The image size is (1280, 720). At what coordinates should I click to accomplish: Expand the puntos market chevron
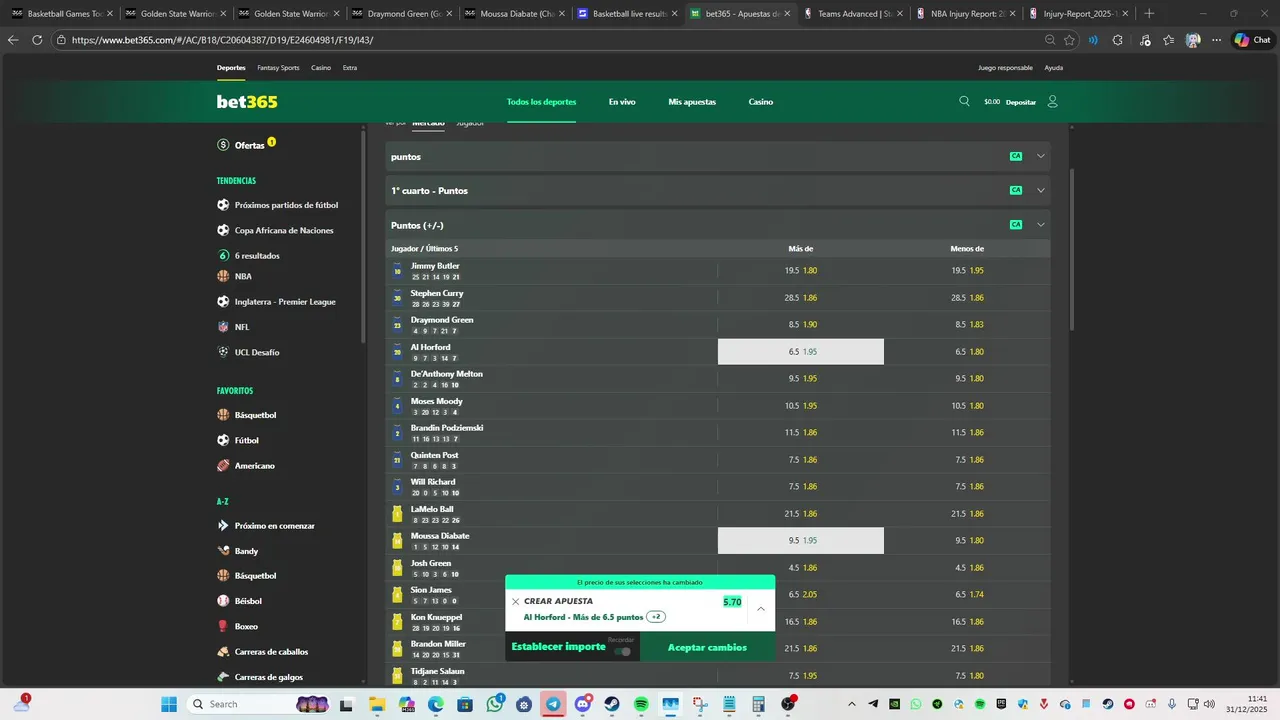pos(1041,157)
